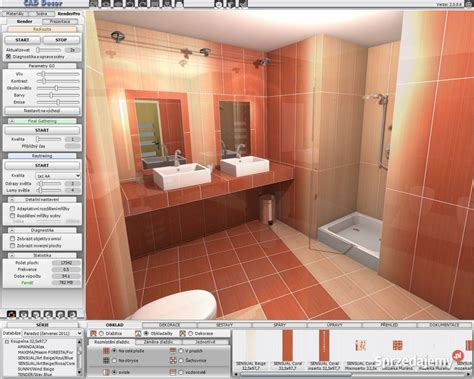Click the Okolní světlo slider
The width and height of the screenshot is (474, 379).
point(58,88)
